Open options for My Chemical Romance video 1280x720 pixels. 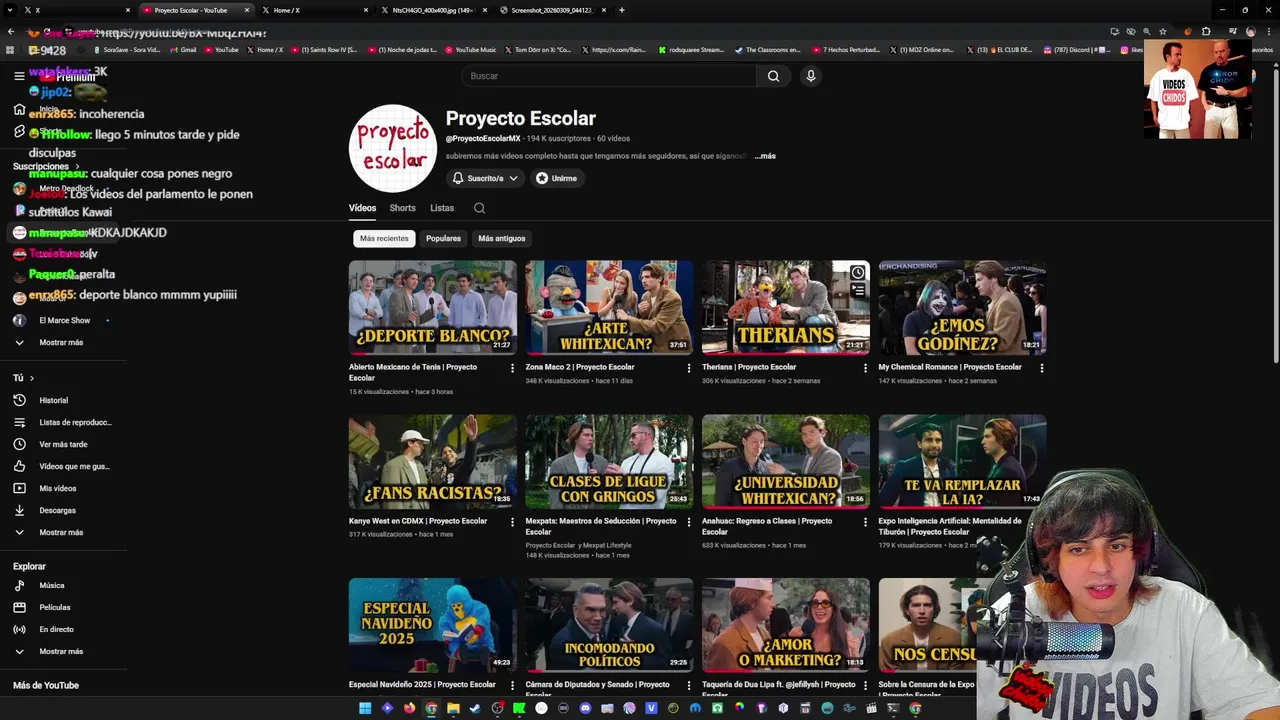click(1042, 368)
